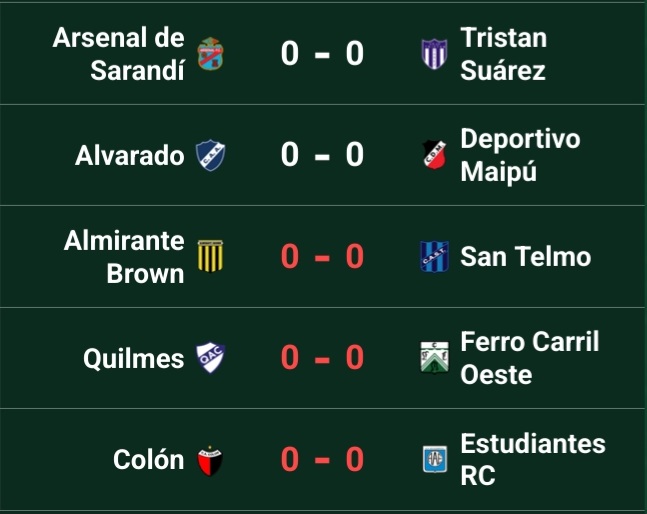Click the Tristan Suárez club crest
The width and height of the screenshot is (647, 514).
pyautogui.click(x=434, y=54)
